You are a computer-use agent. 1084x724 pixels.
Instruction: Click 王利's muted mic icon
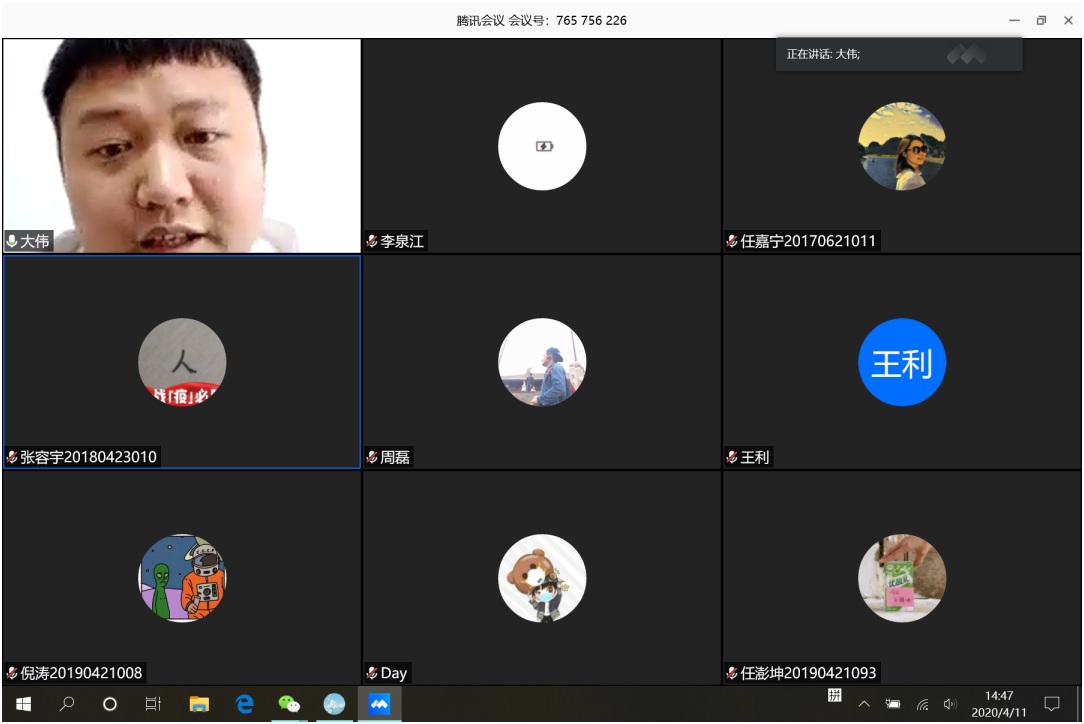pyautogui.click(x=732, y=457)
